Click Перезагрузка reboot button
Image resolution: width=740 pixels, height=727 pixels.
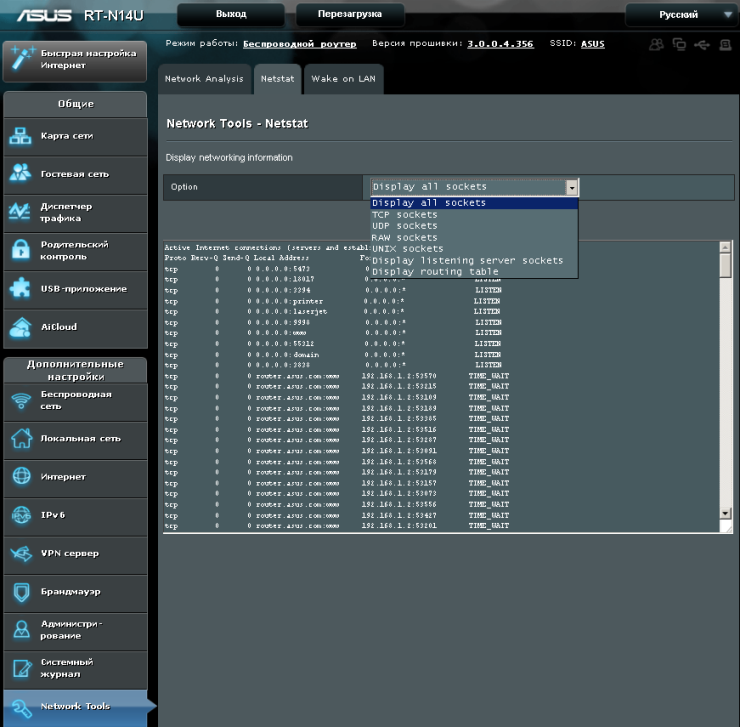tap(350, 14)
